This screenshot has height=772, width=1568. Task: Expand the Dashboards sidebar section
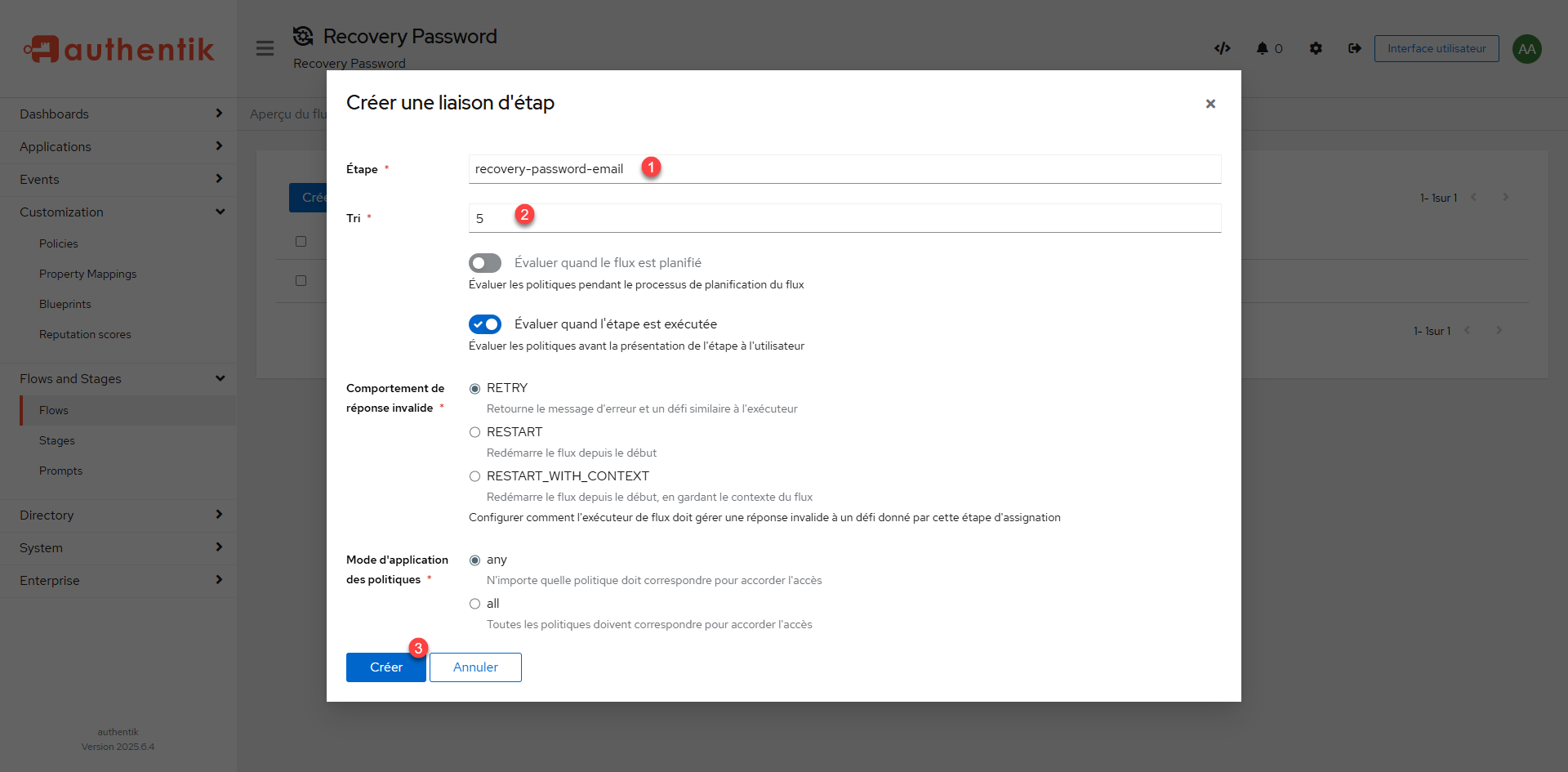click(x=118, y=114)
